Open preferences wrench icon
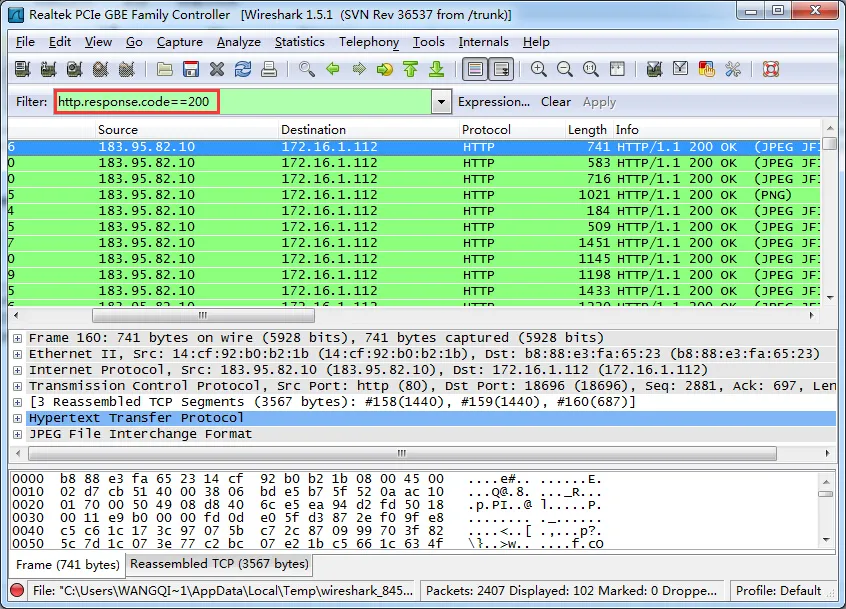Viewport: 846px width, 609px height. 733,69
